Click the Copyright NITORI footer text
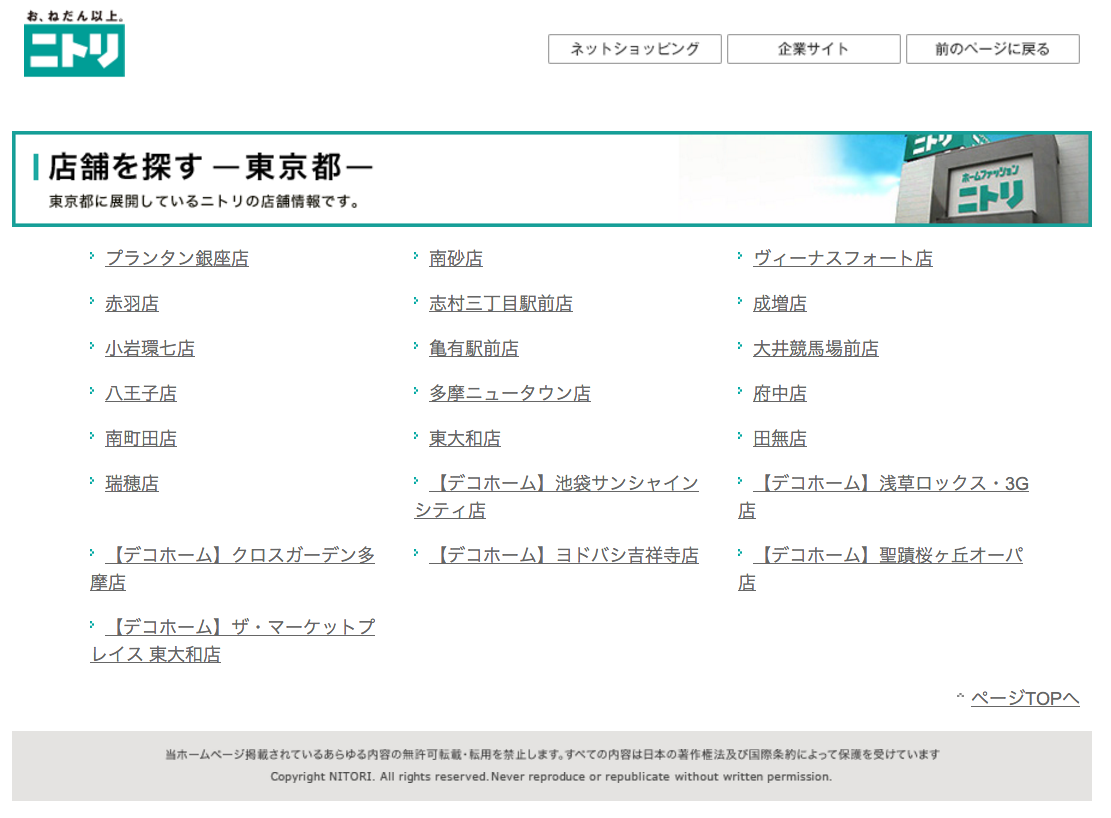 (551, 777)
